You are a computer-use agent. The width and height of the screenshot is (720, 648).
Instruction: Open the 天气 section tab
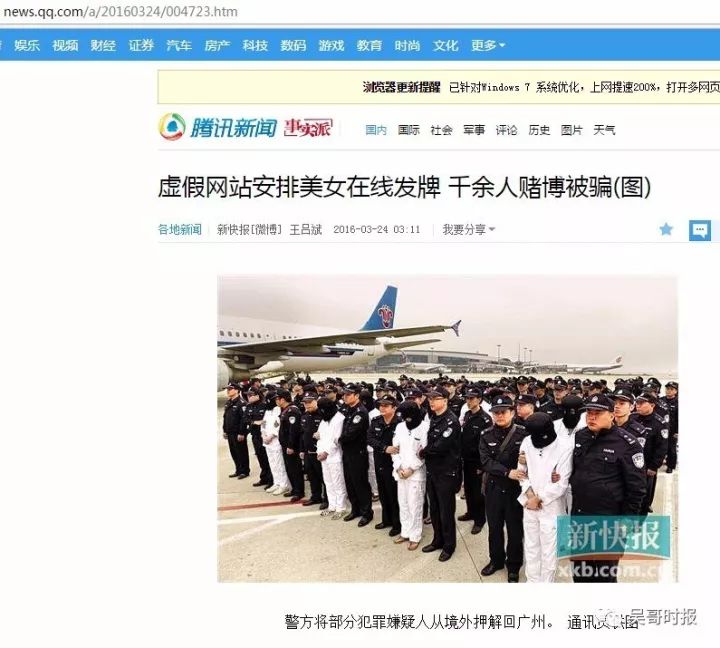(604, 130)
